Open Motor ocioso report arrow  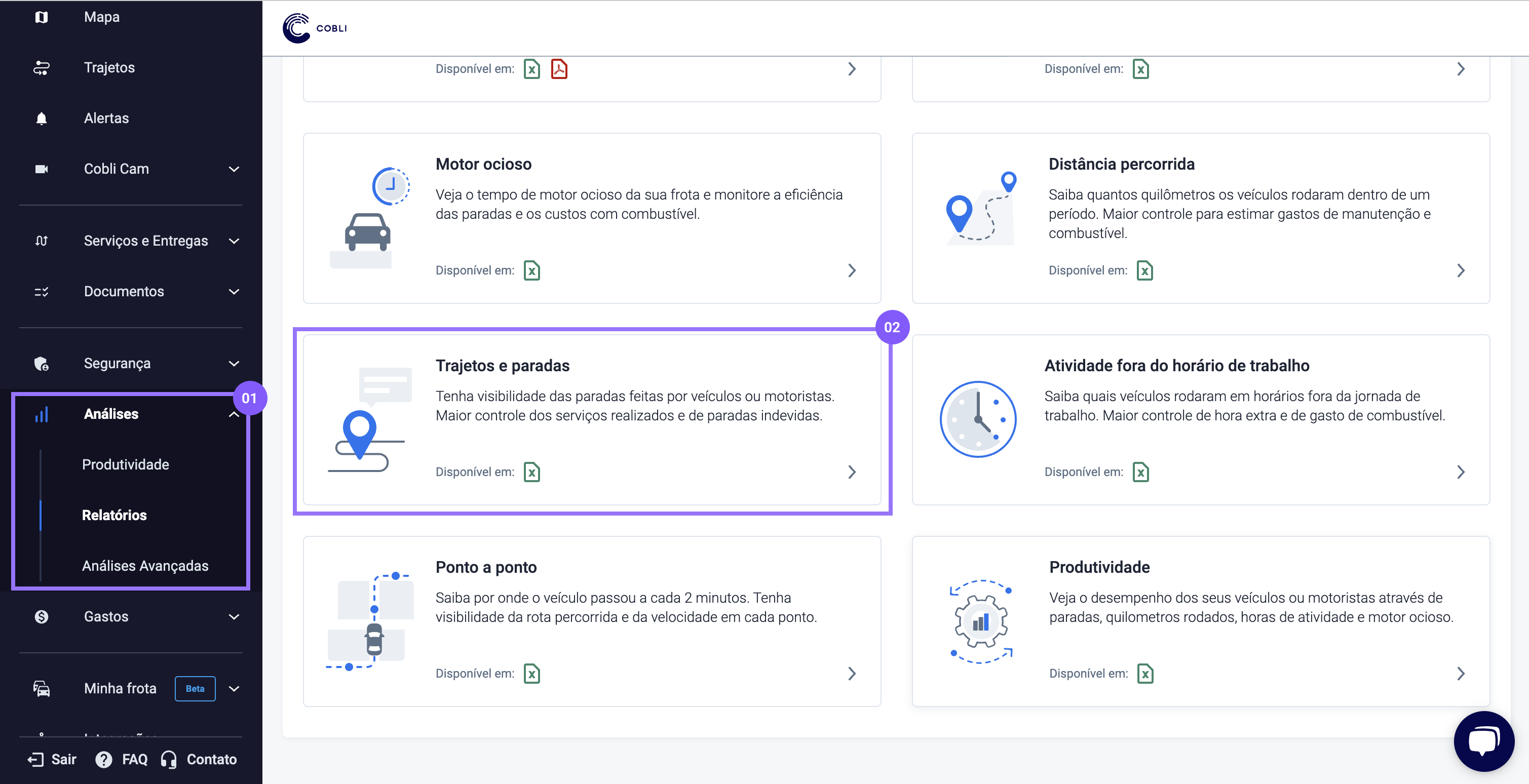(x=852, y=270)
